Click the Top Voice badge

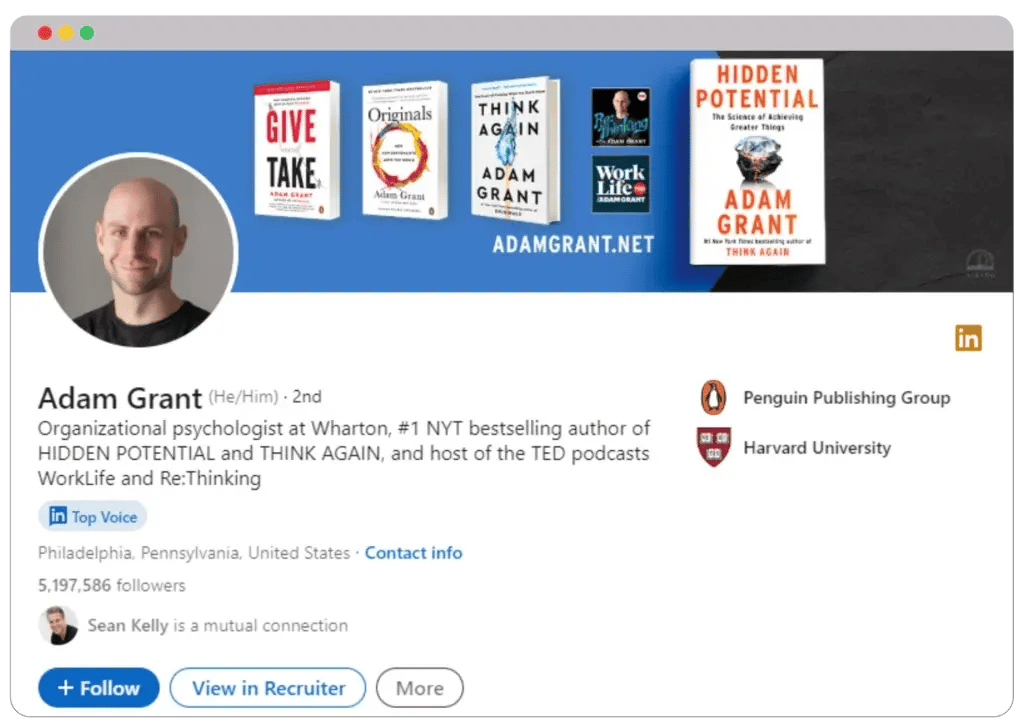pos(93,517)
